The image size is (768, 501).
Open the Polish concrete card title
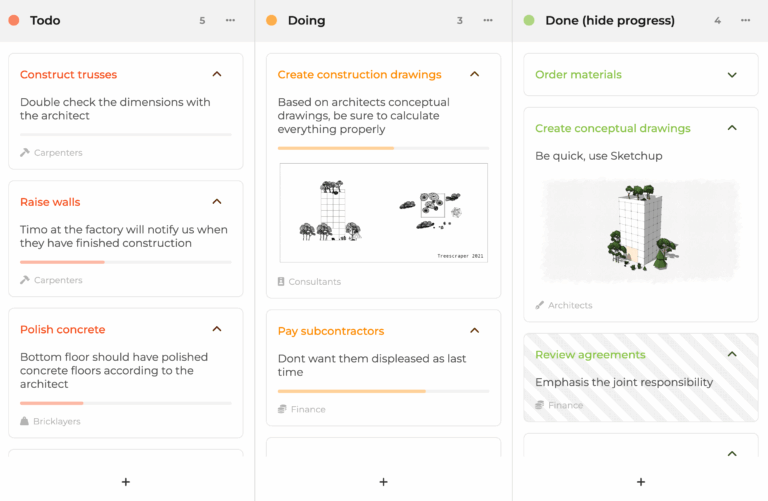(62, 329)
